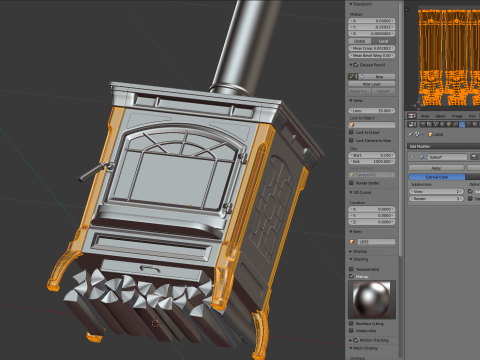This screenshot has width=480, height=360.
Task: Open the Constraints properties tab icon
Action: [x=455, y=124]
